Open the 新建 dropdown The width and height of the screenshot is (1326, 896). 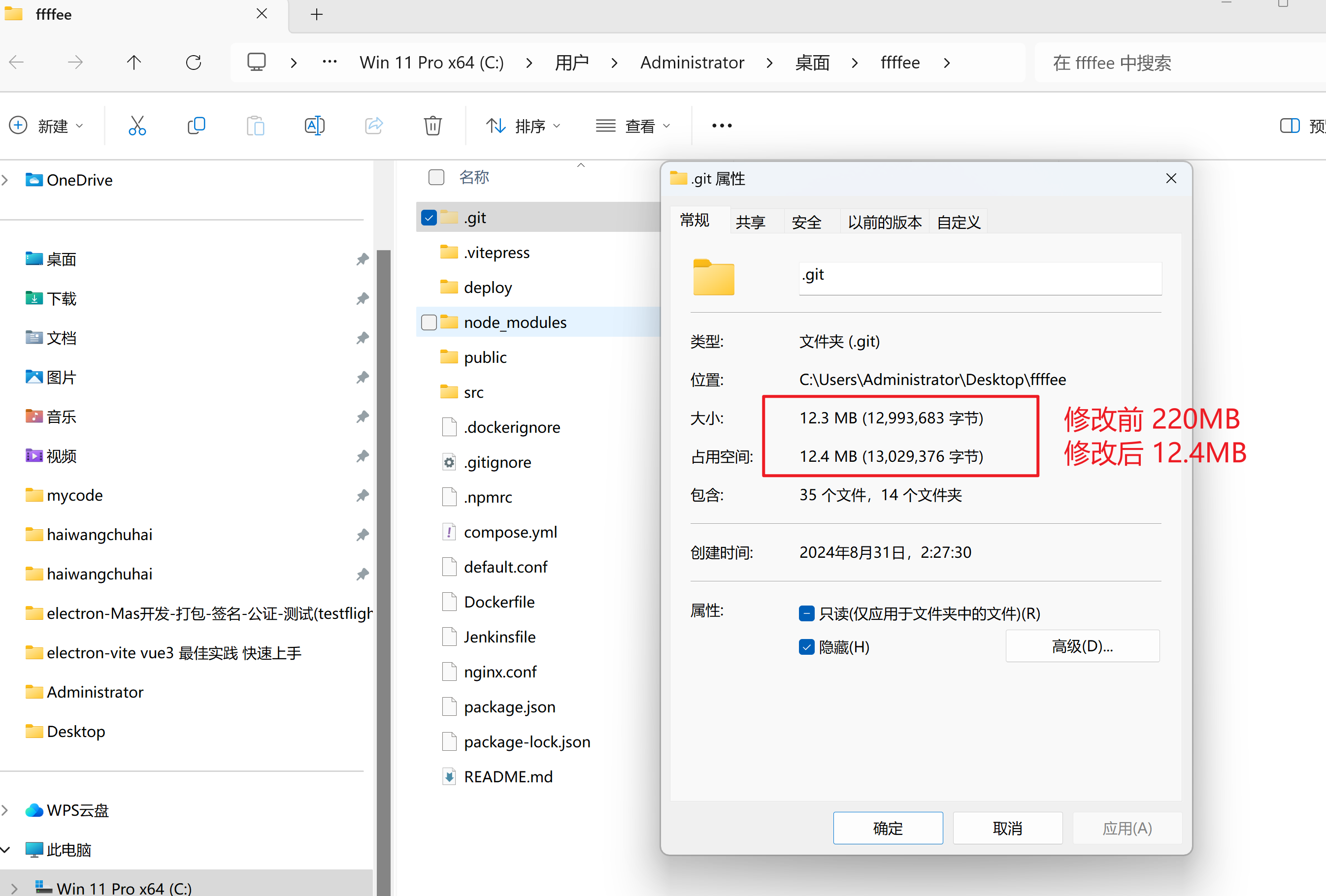(47, 126)
